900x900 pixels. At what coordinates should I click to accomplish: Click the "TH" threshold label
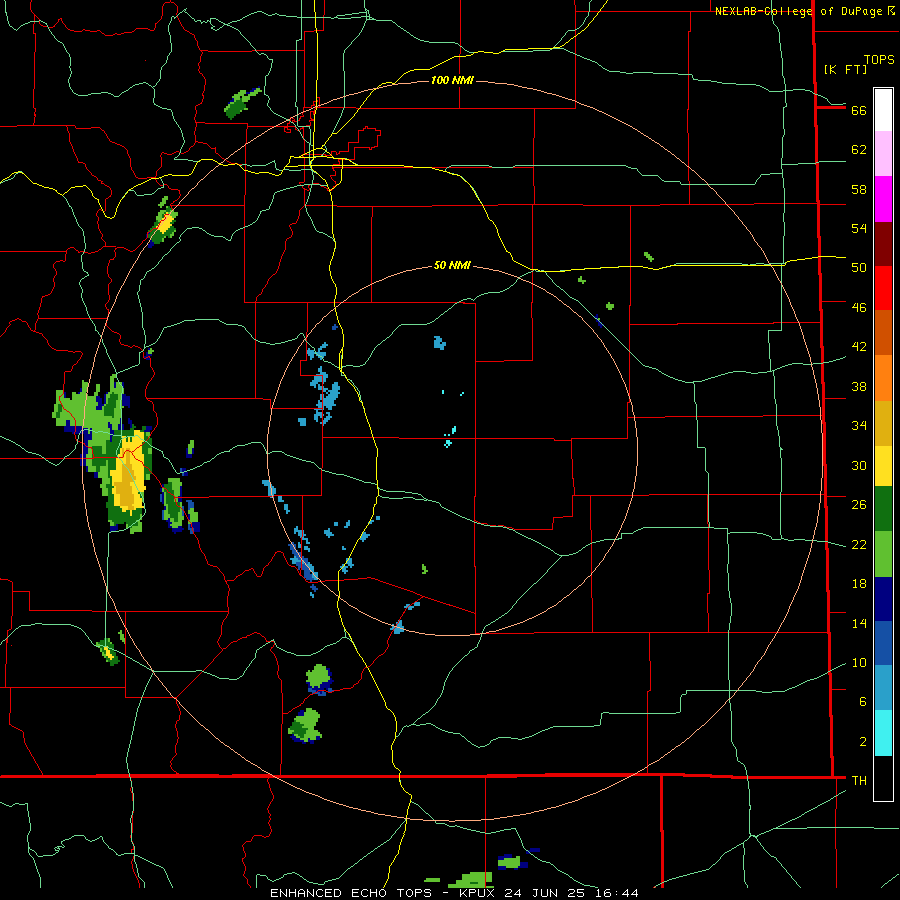[859, 781]
